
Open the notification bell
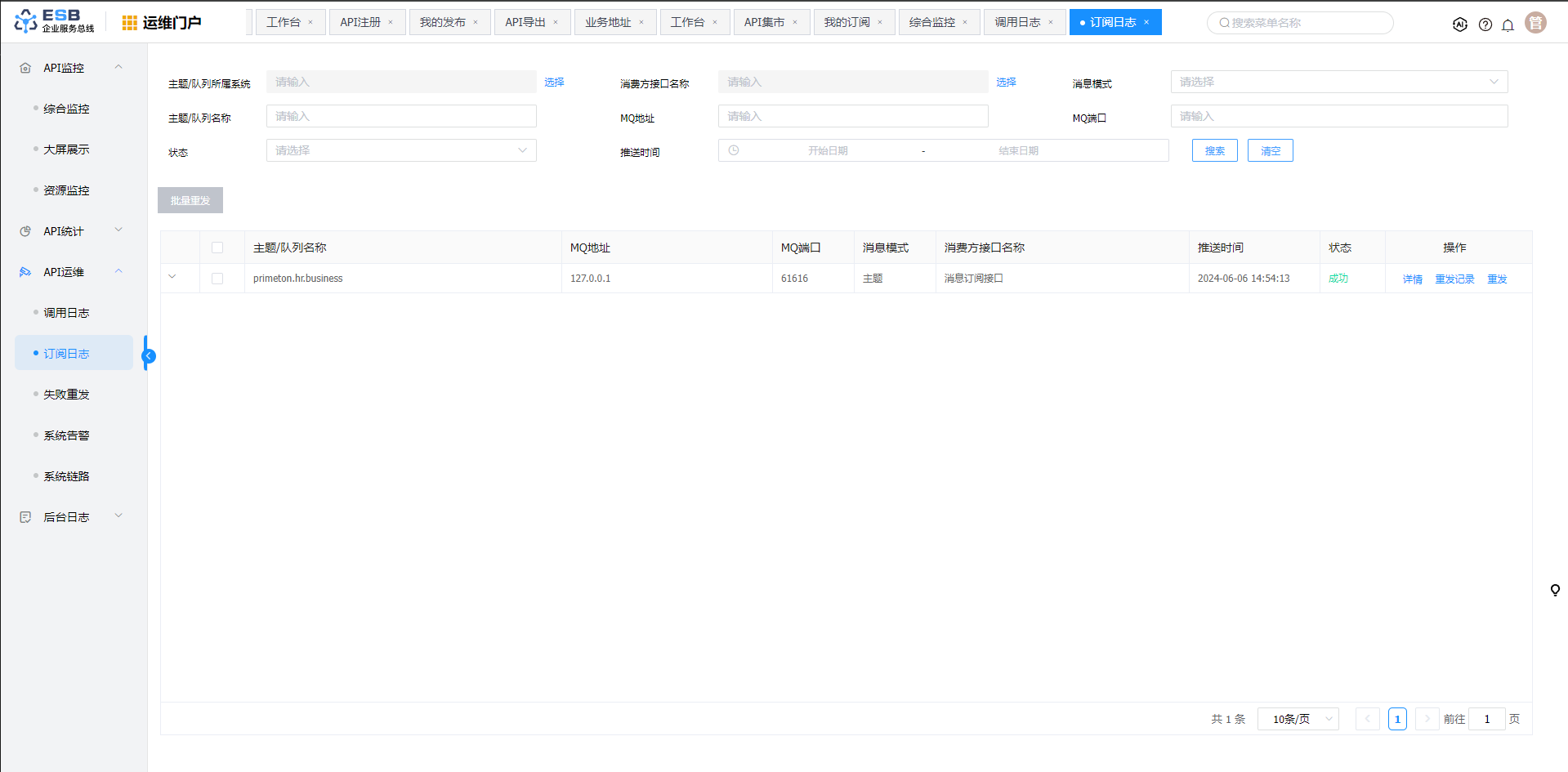point(1508,25)
